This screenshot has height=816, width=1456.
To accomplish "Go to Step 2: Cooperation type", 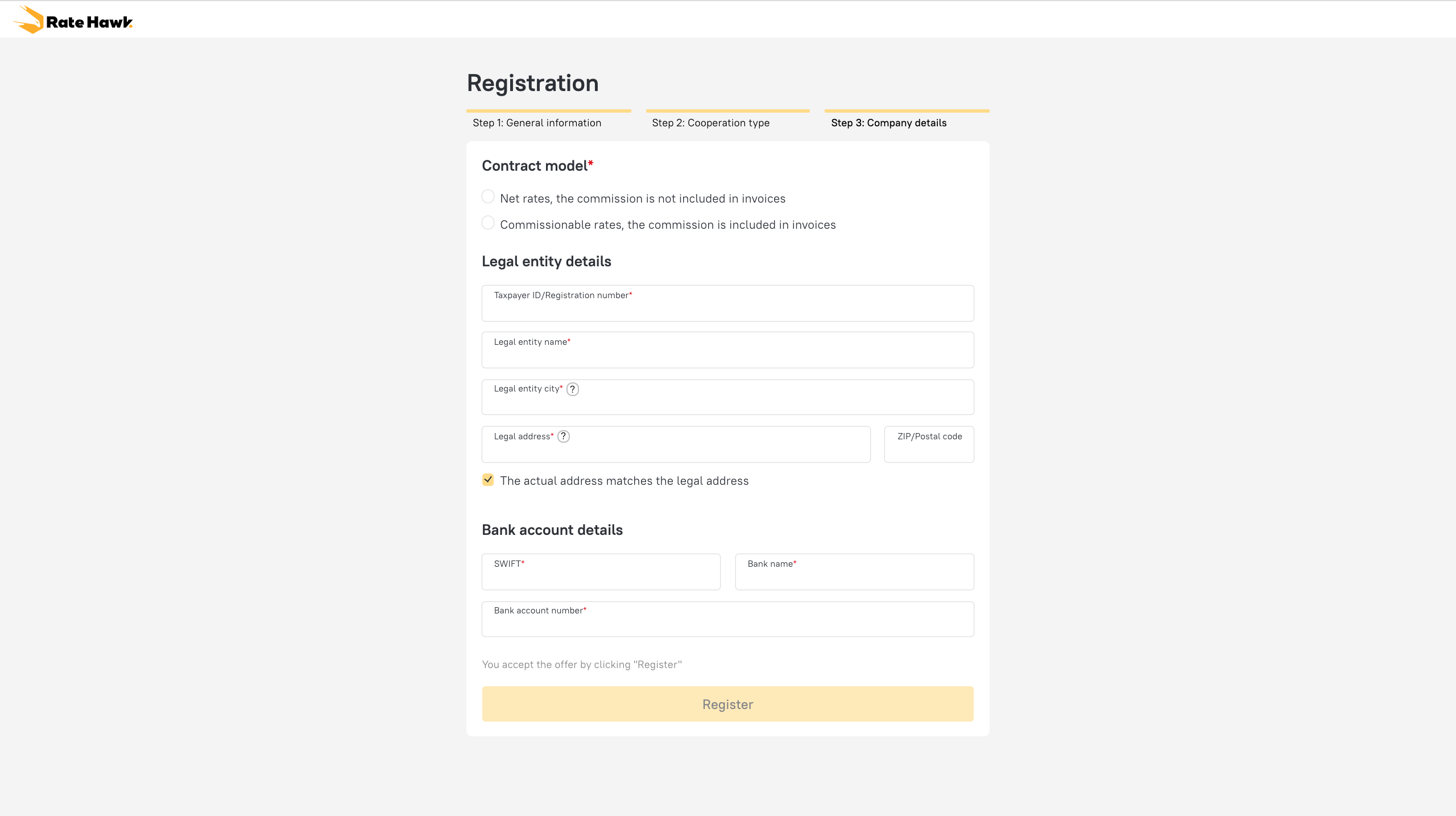I will click(x=710, y=123).
